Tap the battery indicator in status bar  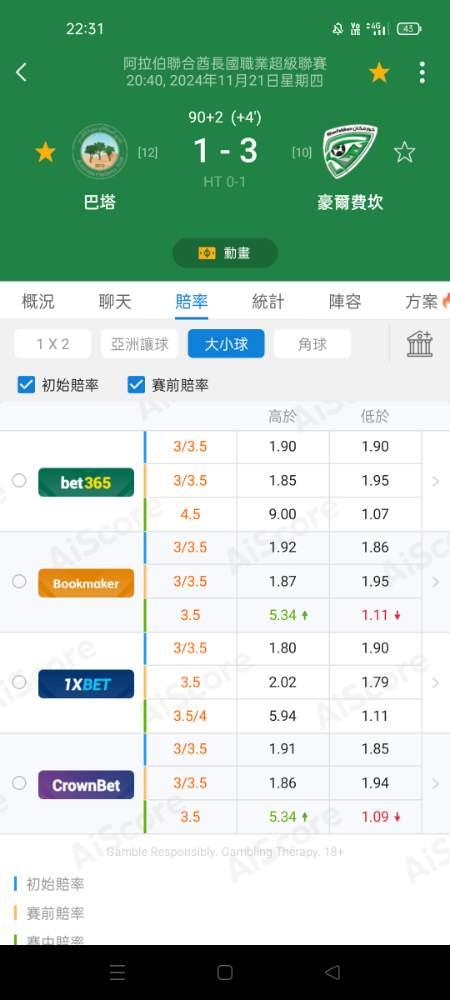tap(409, 29)
